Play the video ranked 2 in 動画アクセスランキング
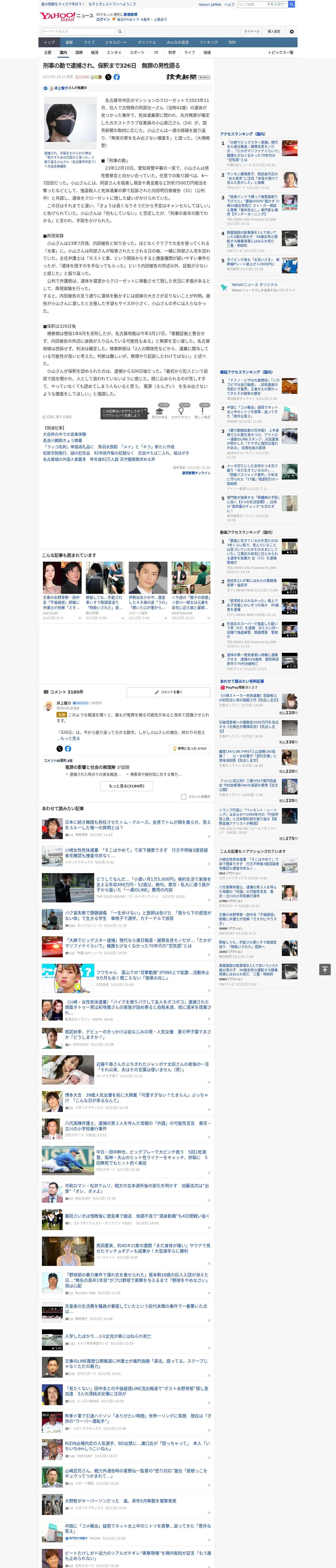The height and width of the screenshot is (1568, 336). point(290,586)
